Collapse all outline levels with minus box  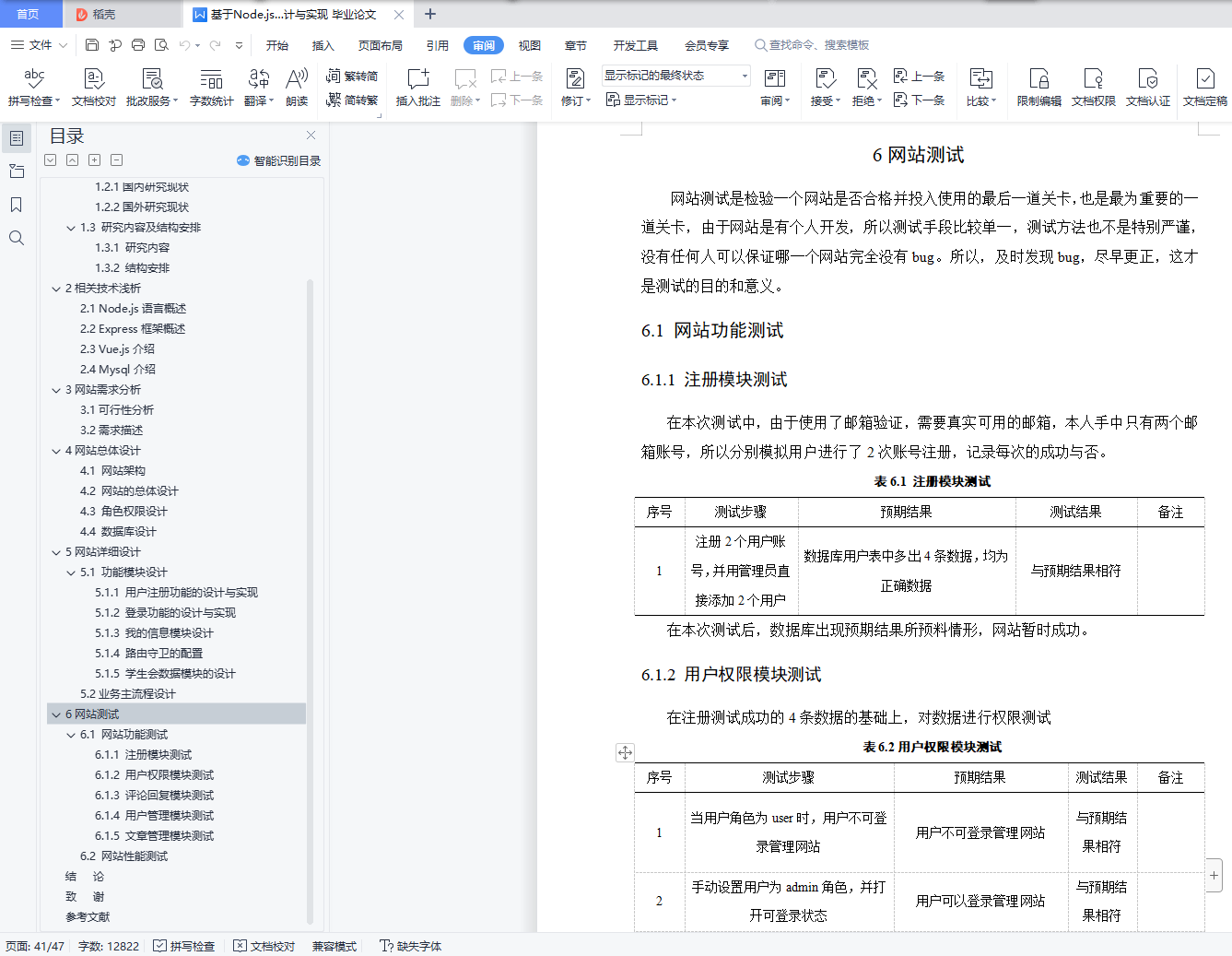pyautogui.click(x=117, y=160)
